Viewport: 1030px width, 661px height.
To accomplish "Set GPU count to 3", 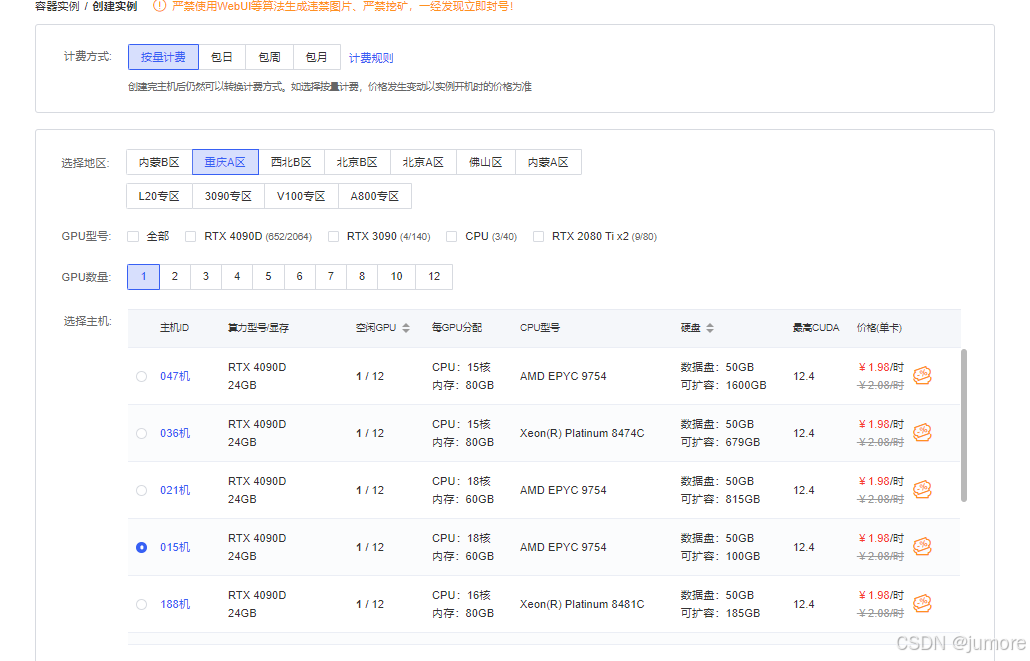I will point(206,277).
